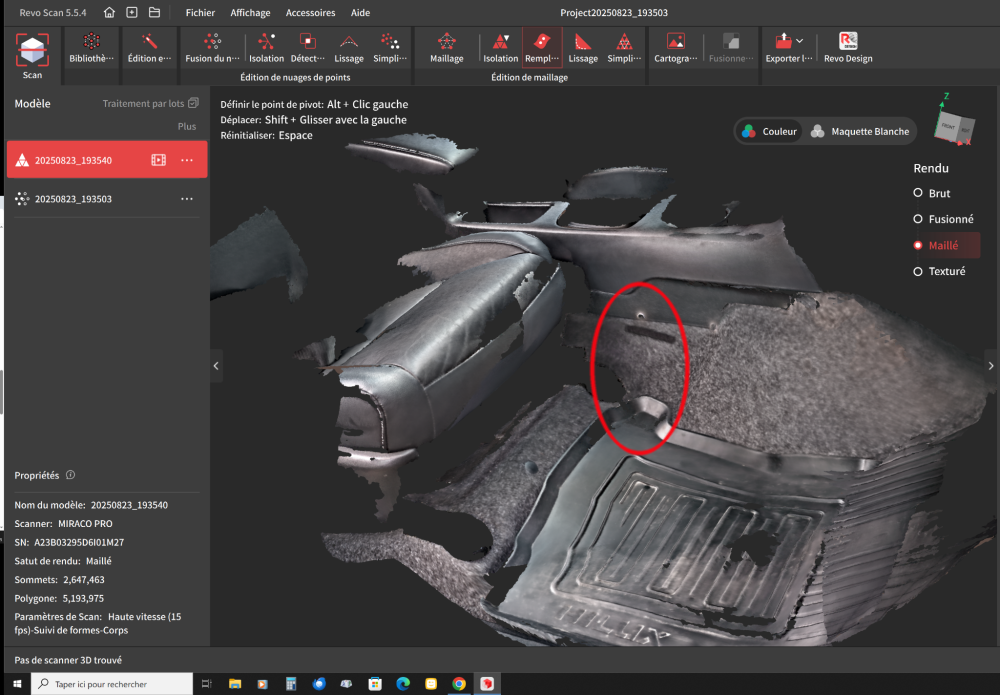
Task: Click Nom du modèle value 20250823_193540
Action: [x=129, y=505]
